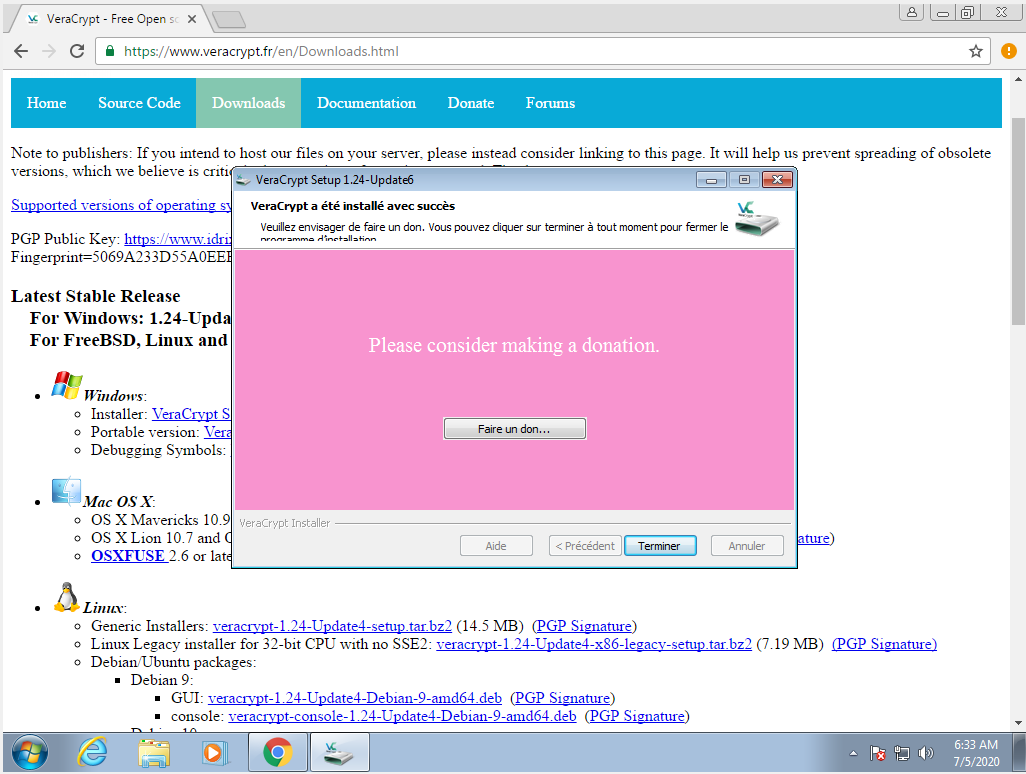Screen dimensions: 1026x774
Task: Open Chrome user profile icon
Action: point(911,12)
